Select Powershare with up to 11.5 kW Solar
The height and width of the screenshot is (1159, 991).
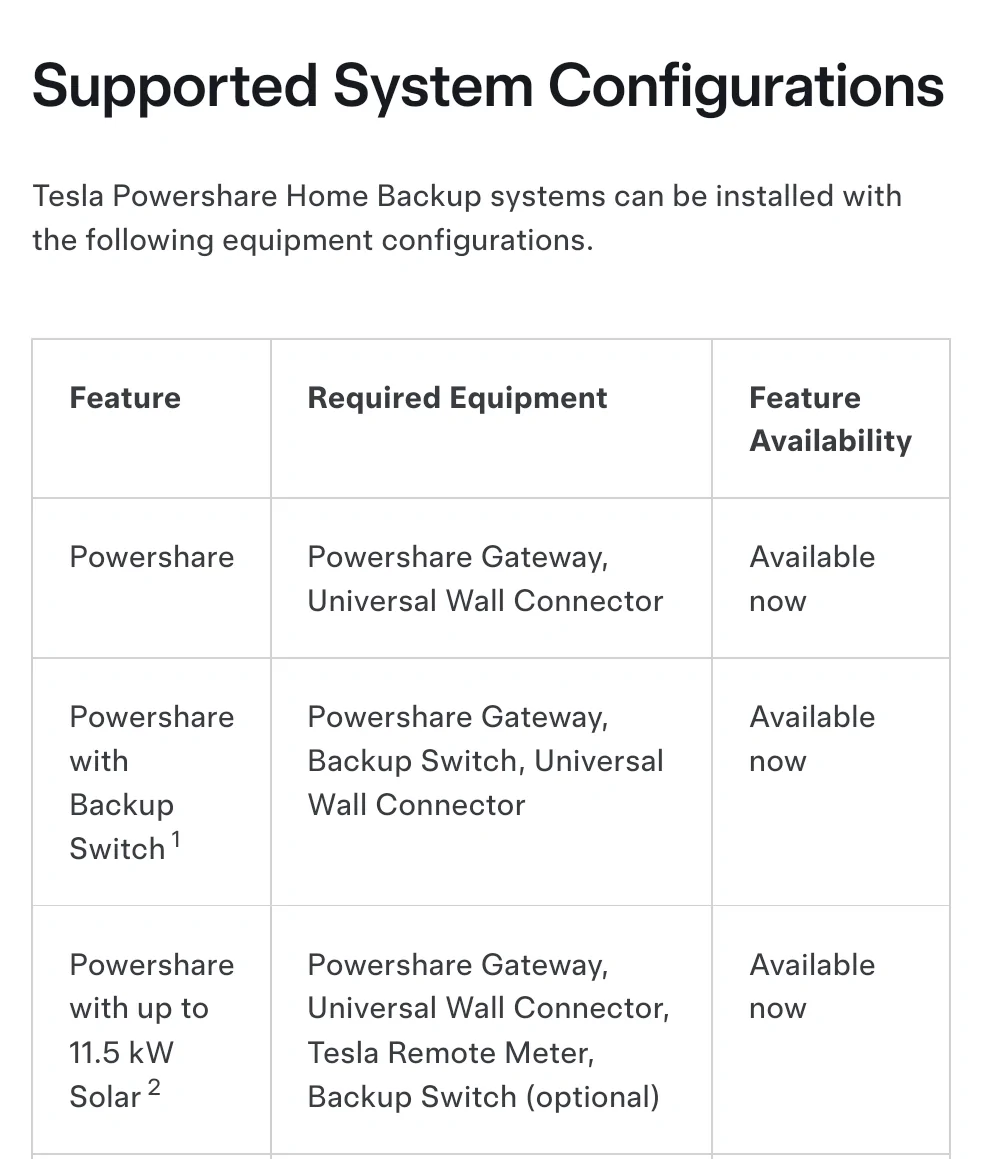click(151, 1030)
